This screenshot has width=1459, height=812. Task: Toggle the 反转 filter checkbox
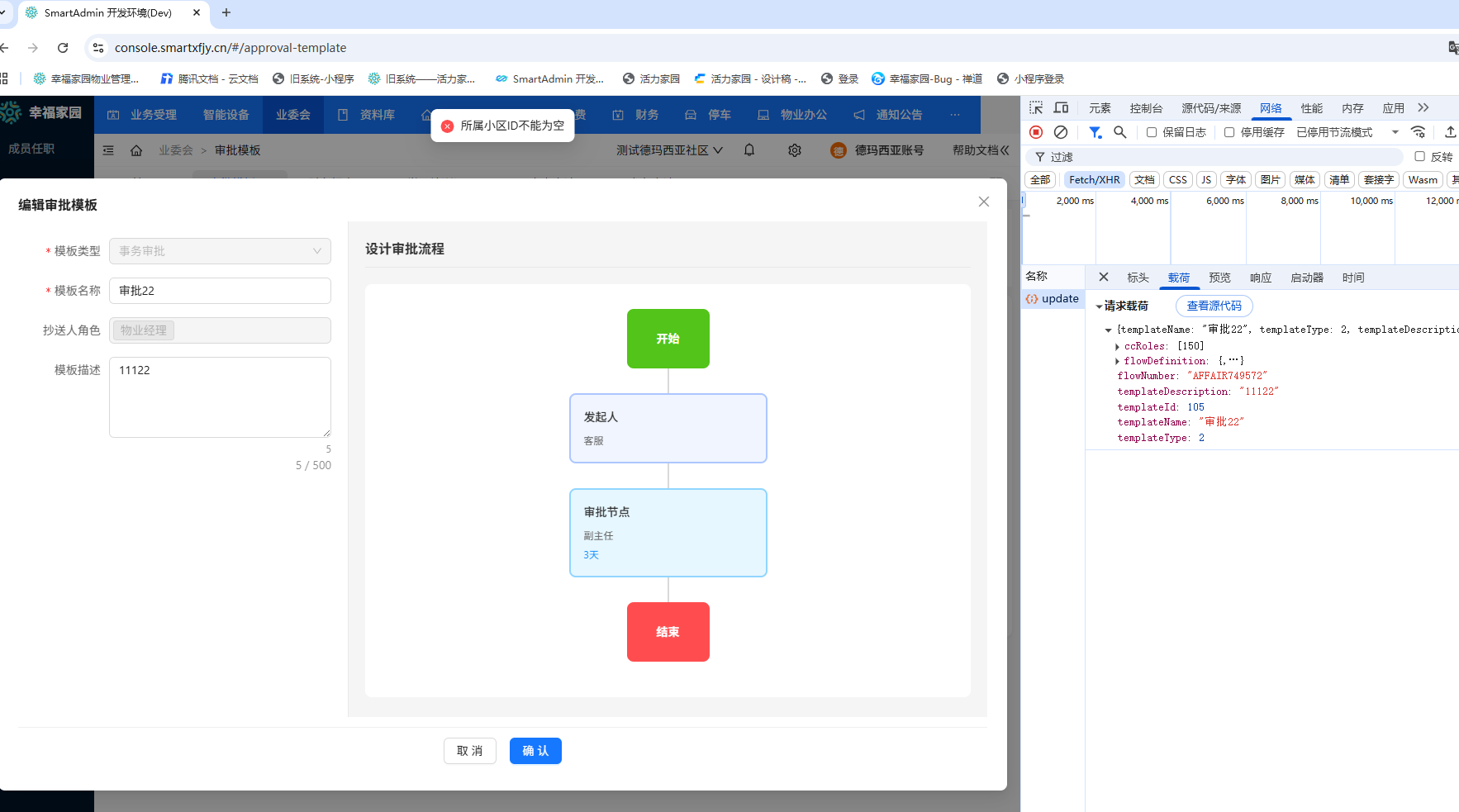(1419, 156)
